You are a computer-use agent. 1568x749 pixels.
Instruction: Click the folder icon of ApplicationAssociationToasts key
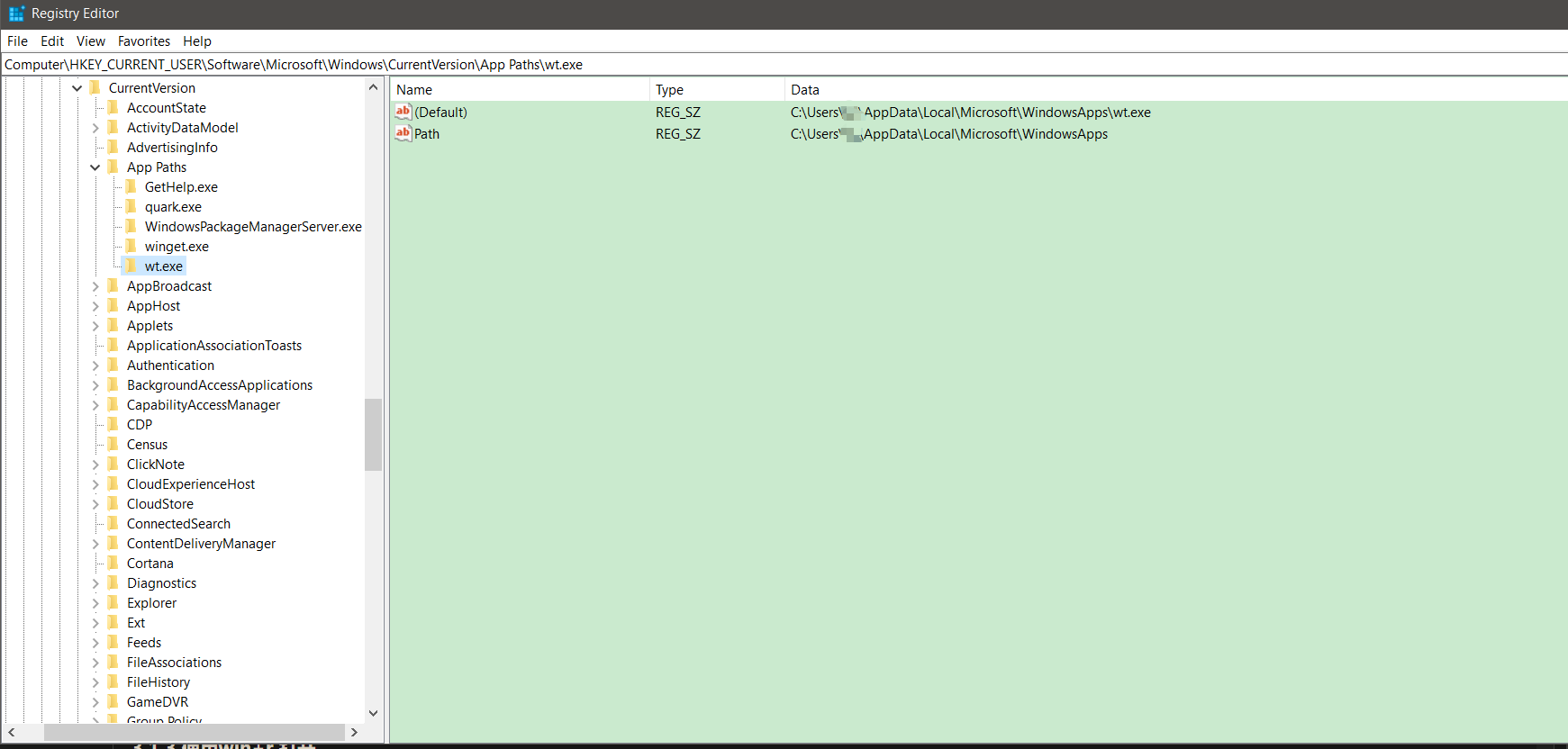(x=113, y=345)
